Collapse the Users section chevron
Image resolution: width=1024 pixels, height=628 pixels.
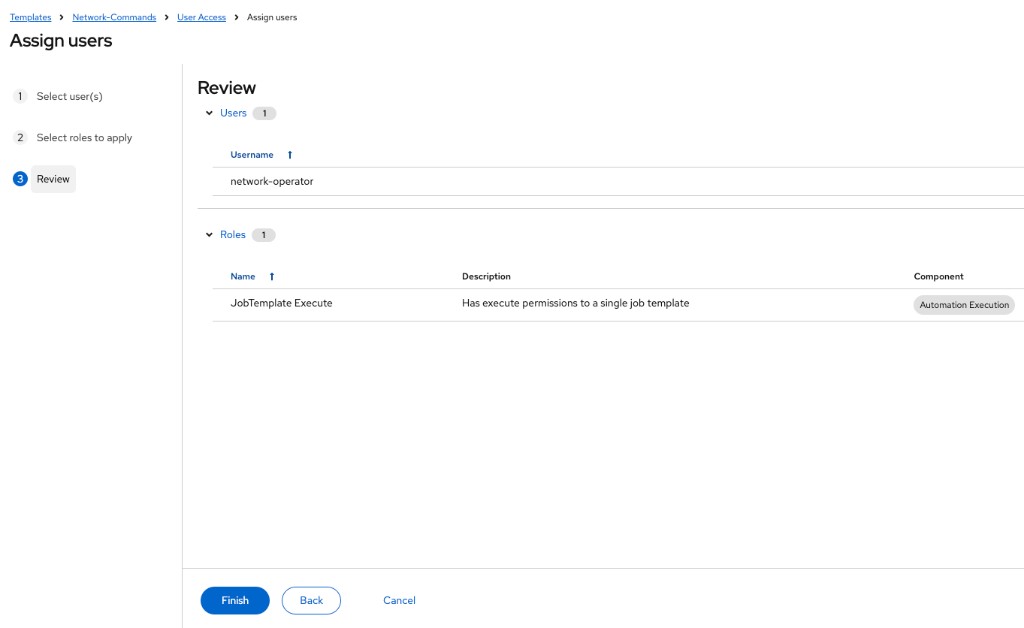click(x=209, y=113)
